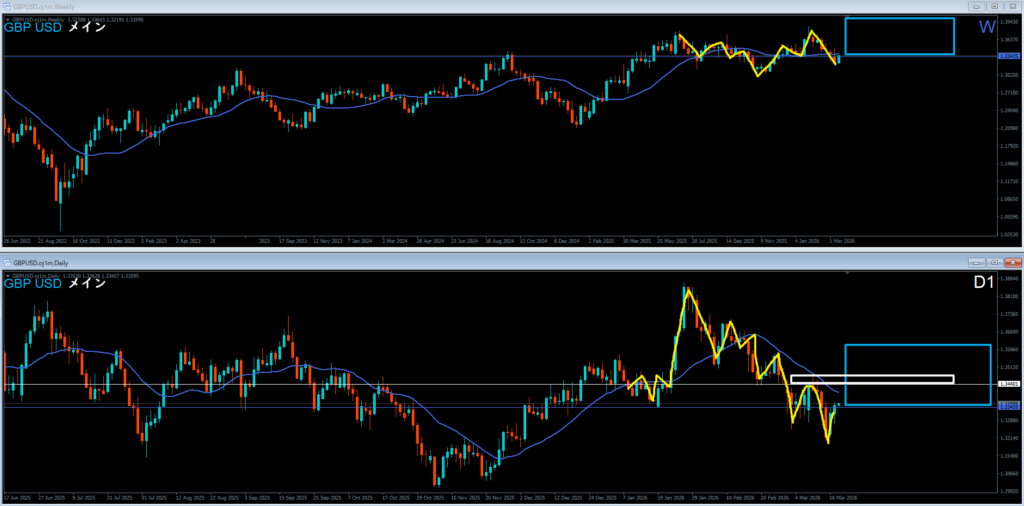Click the chart shift marker on Daily chart
The image size is (1024, 506).
point(845,275)
